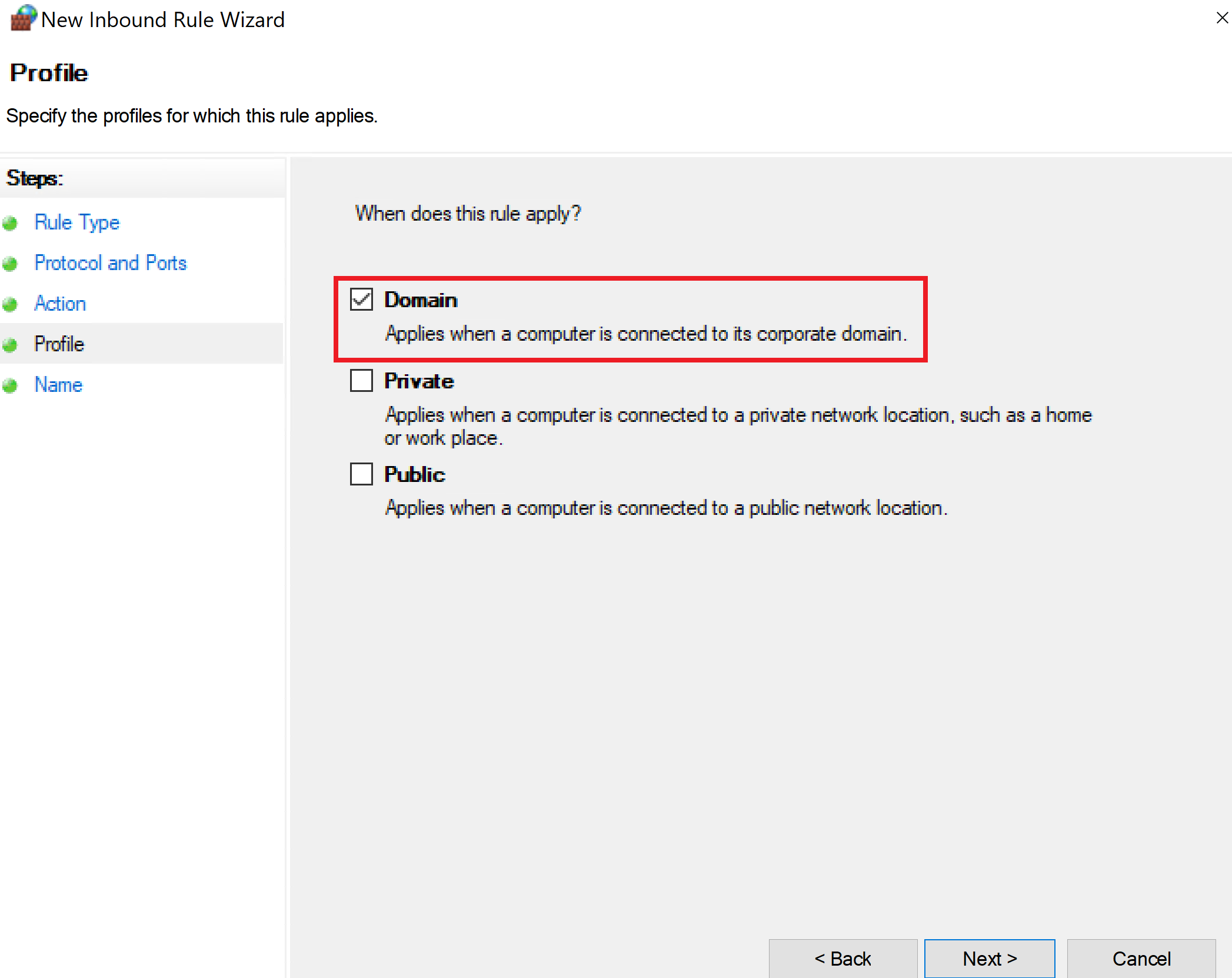This screenshot has height=978, width=1232.
Task: Click the green bullet beside Rule Type
Action: [10, 223]
